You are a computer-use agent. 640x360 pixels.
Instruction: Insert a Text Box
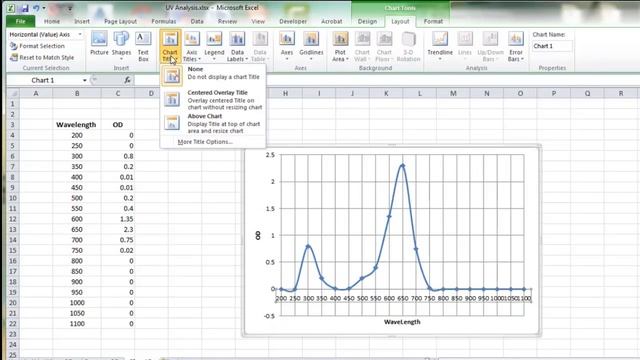(x=143, y=47)
